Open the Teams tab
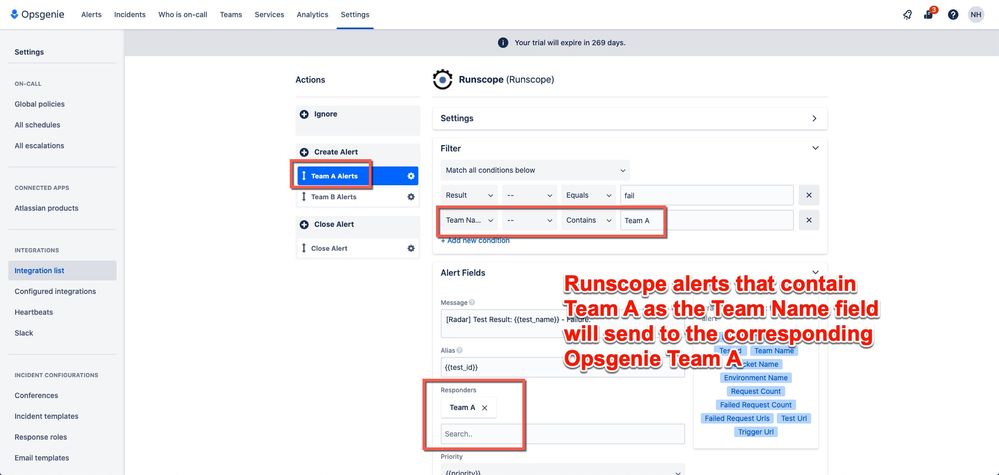The image size is (999, 475). click(231, 15)
